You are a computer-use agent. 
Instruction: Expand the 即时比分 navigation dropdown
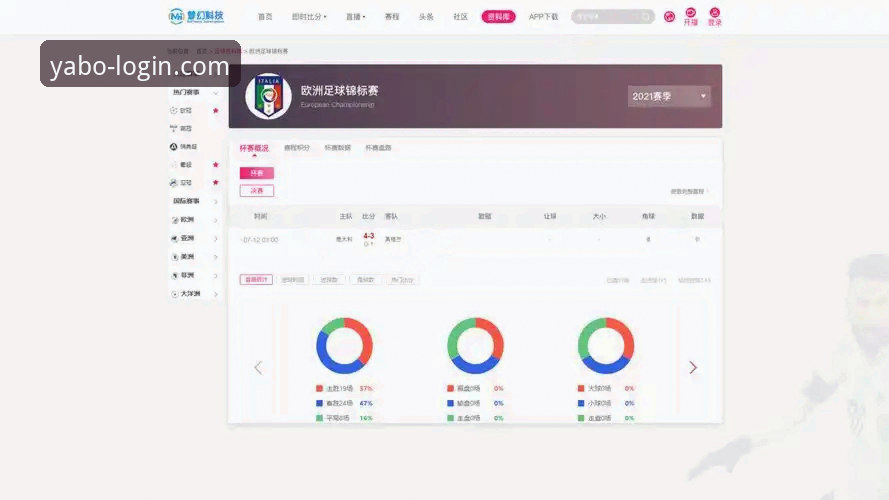[x=309, y=17]
